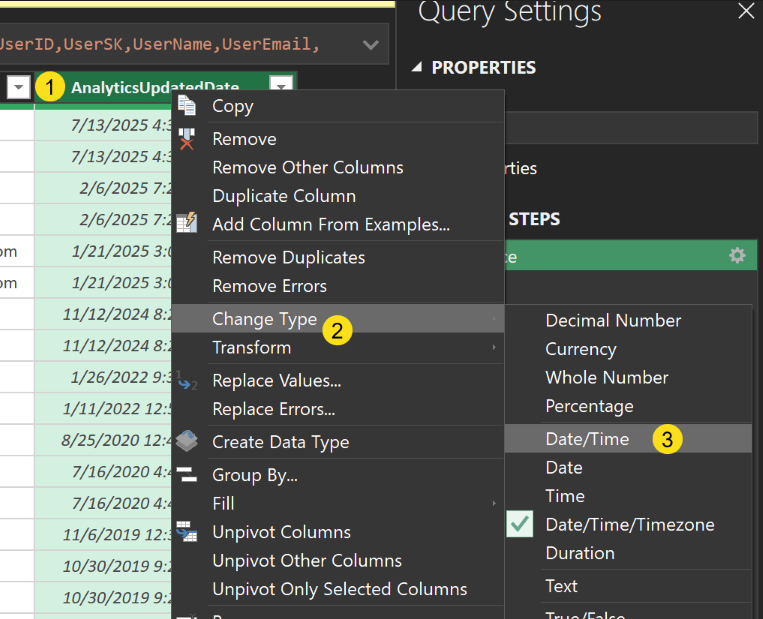Click the Copy icon in context menu
763x619 pixels.
(x=187, y=106)
